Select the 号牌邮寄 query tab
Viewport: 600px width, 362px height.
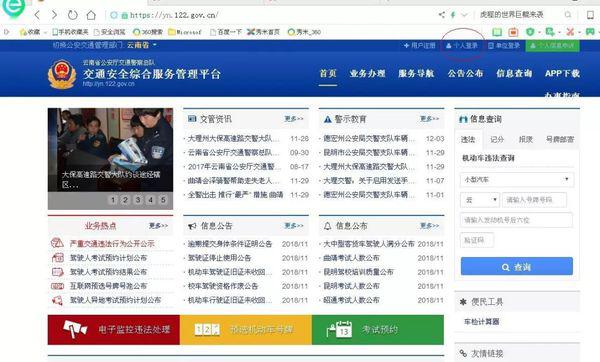(560, 140)
